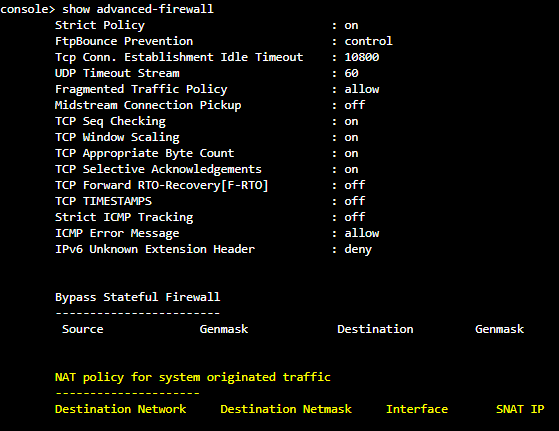Select the TCP Seq Checking label

(111, 121)
